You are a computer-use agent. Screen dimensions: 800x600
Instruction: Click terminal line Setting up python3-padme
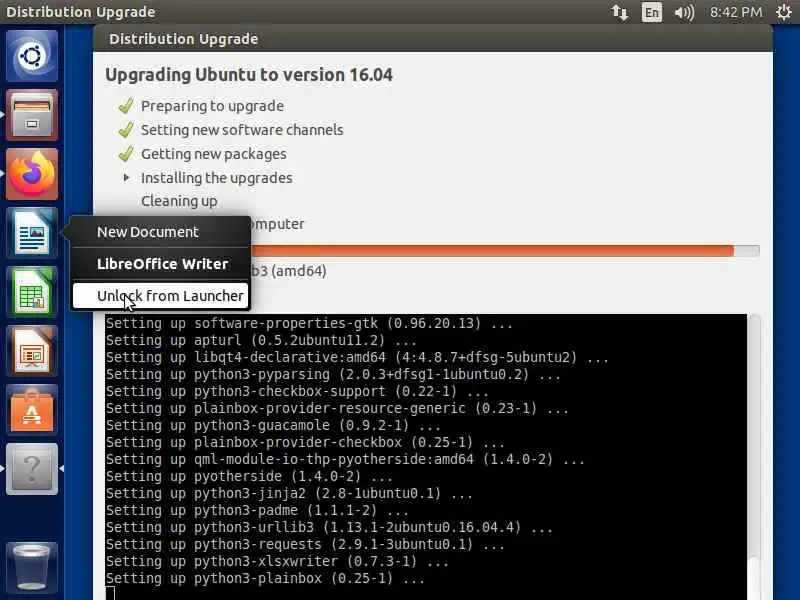[257, 510]
